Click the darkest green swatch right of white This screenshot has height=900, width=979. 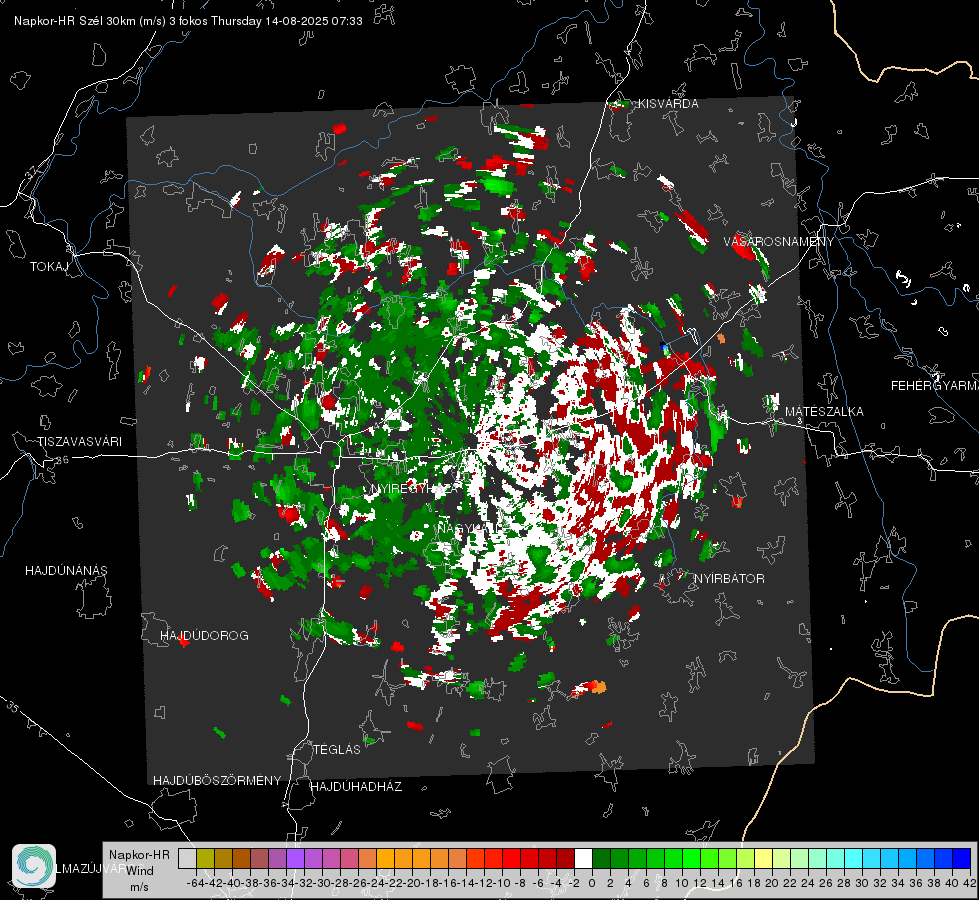(x=601, y=858)
